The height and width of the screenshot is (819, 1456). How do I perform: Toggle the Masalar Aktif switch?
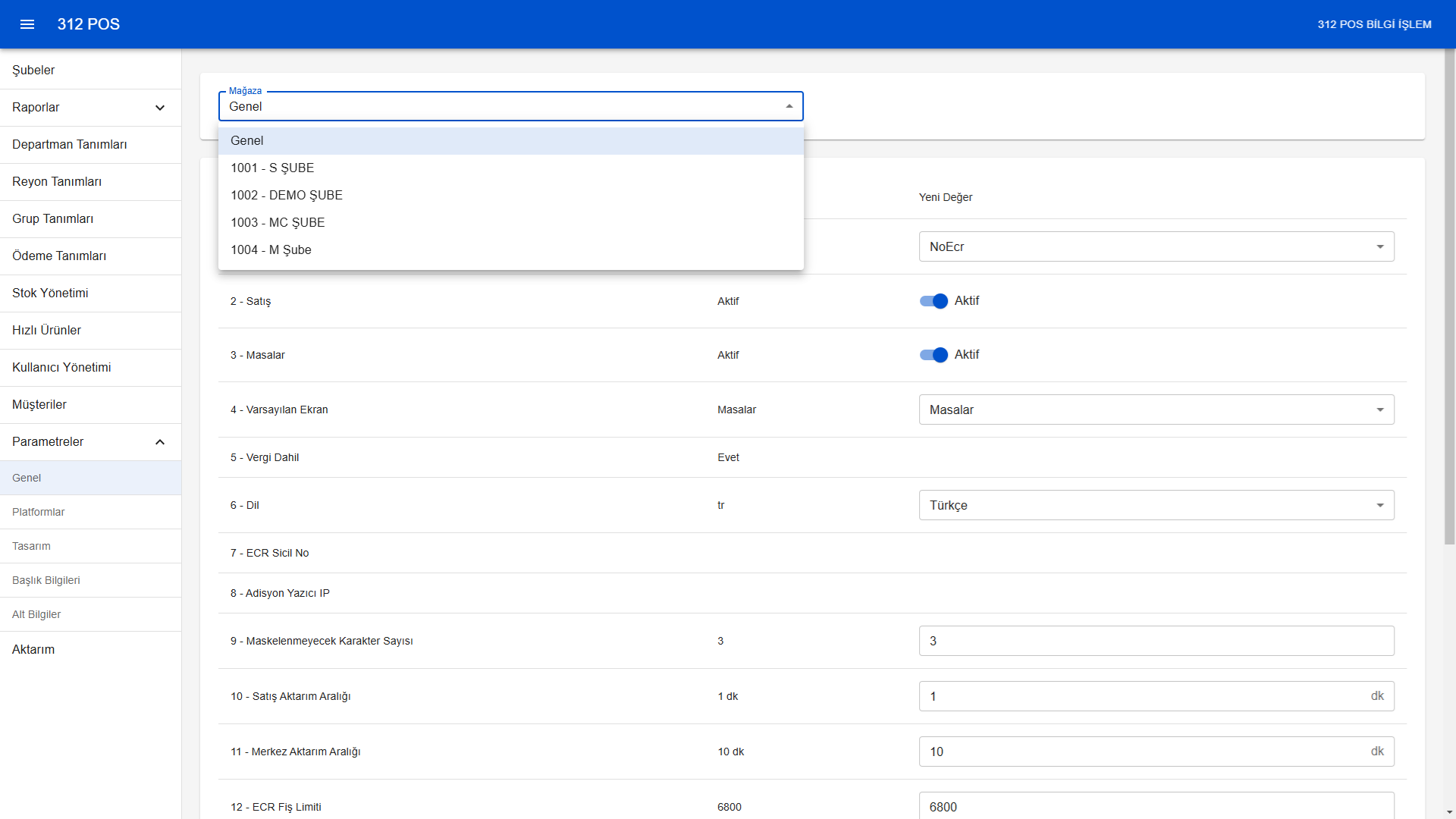pos(934,355)
